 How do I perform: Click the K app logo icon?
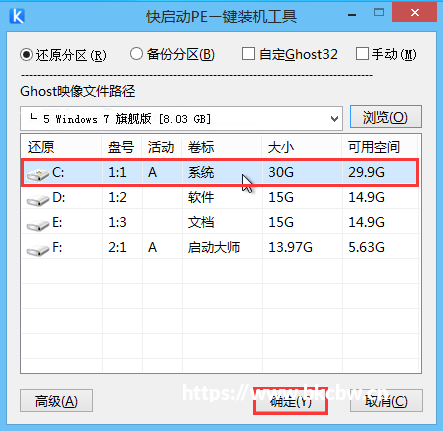pos(17,15)
